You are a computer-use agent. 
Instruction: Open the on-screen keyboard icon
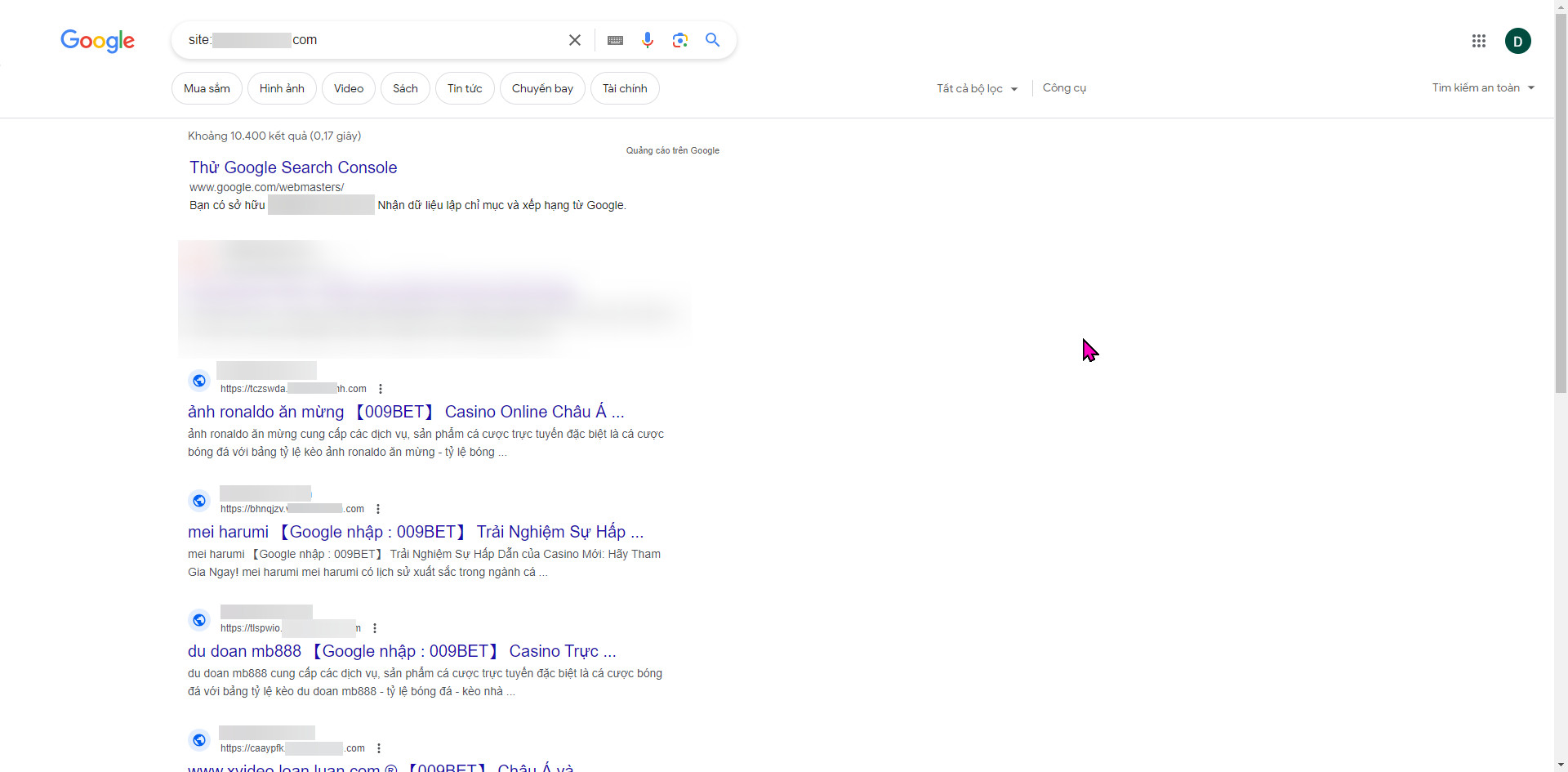coord(616,40)
